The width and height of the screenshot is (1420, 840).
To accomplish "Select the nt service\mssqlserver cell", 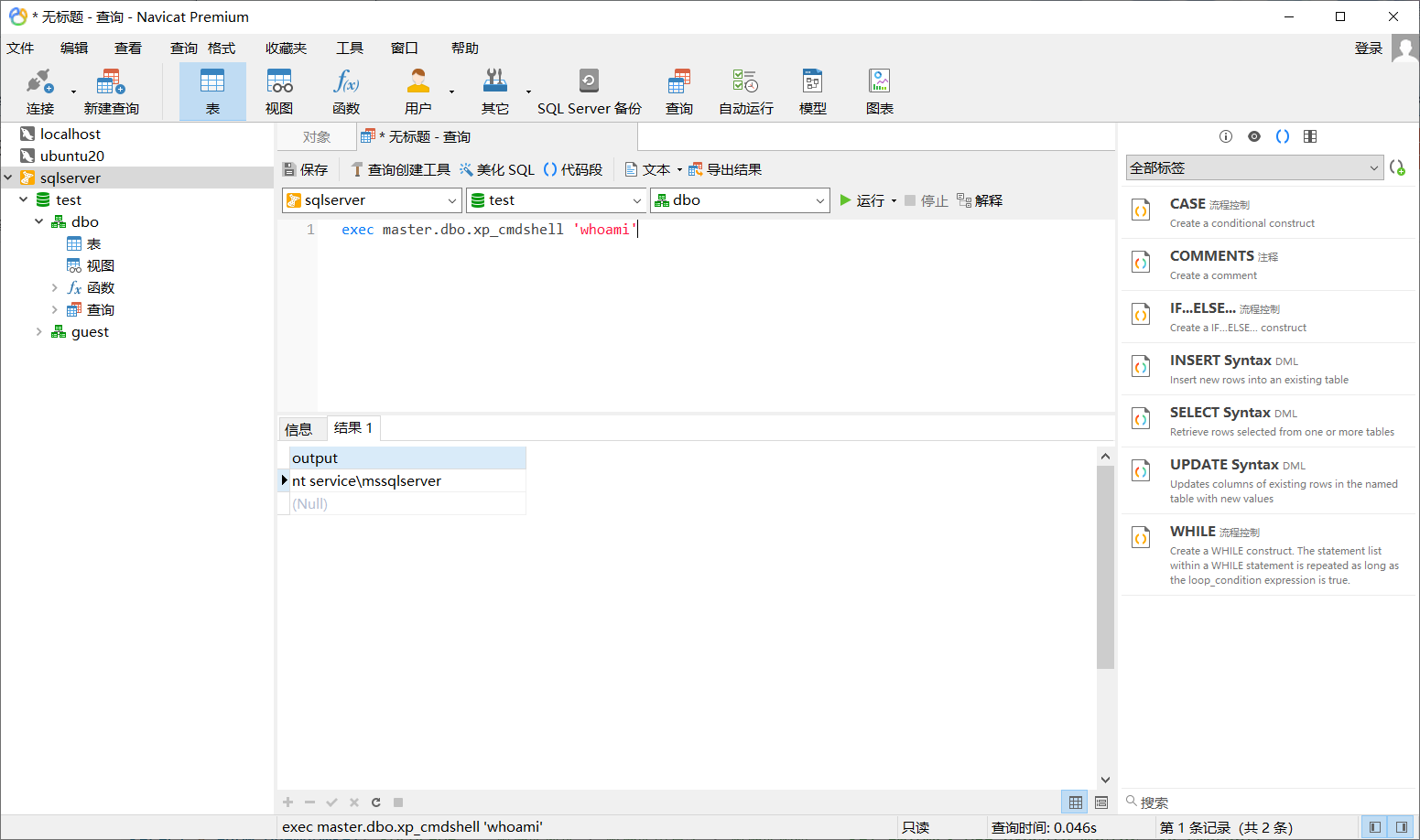I will 407,480.
